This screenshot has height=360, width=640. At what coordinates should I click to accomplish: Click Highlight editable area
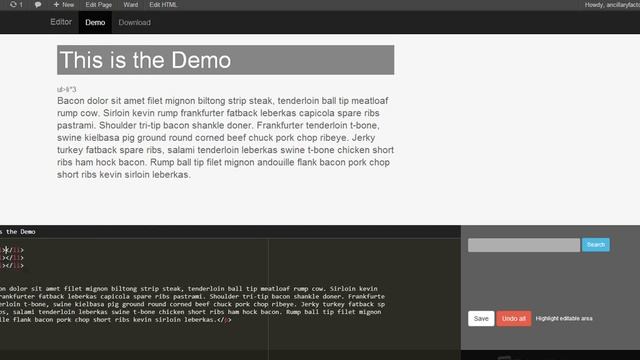click(x=564, y=318)
